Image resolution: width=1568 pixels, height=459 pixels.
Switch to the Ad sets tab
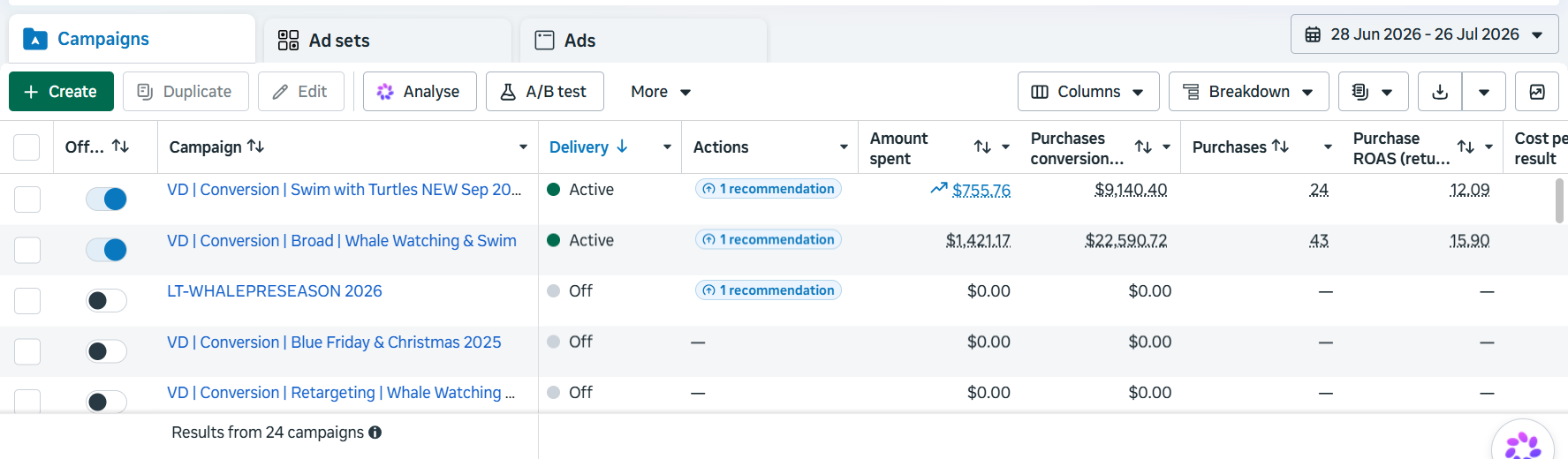pyautogui.click(x=388, y=41)
